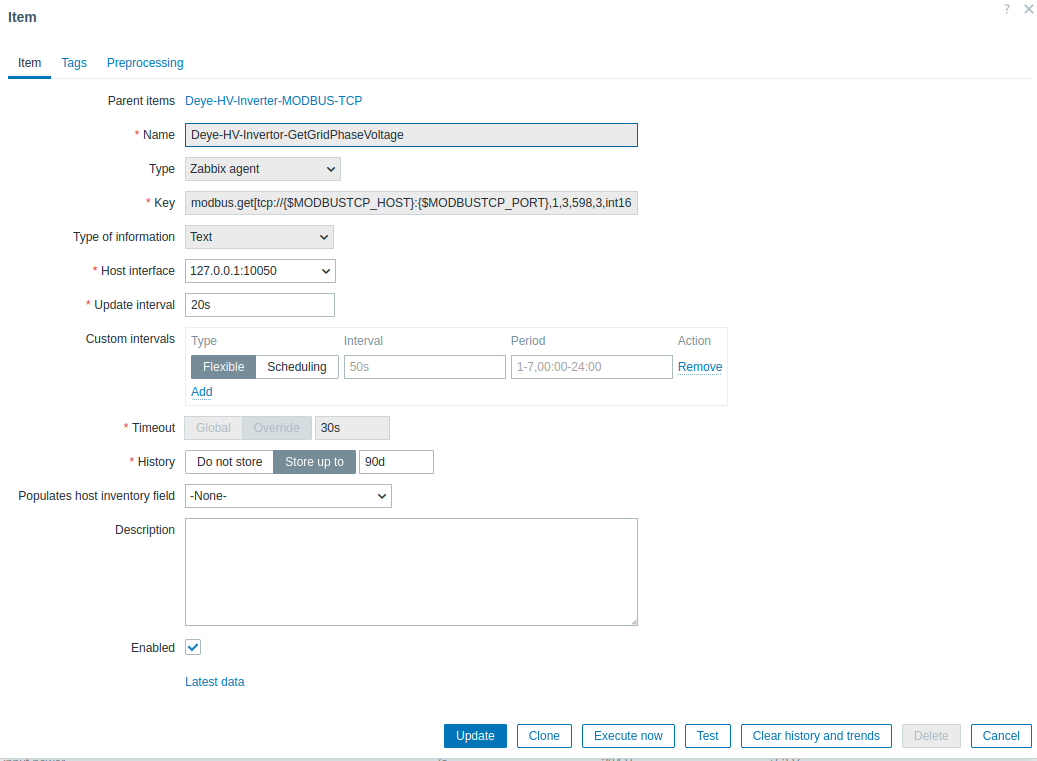Click the Clone button
This screenshot has width=1037, height=761.
[x=544, y=736]
